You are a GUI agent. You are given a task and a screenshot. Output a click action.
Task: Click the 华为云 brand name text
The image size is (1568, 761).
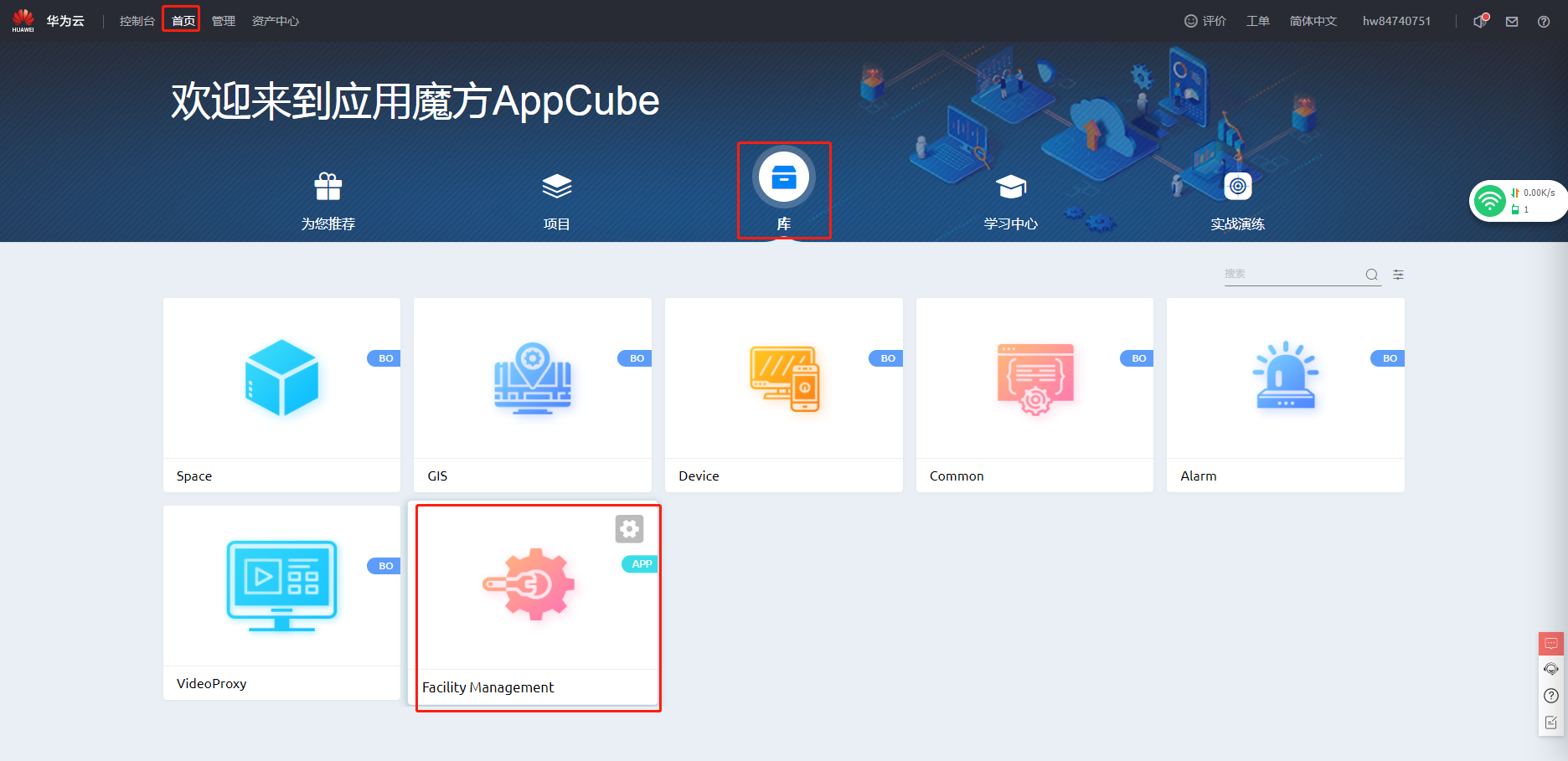[65, 21]
